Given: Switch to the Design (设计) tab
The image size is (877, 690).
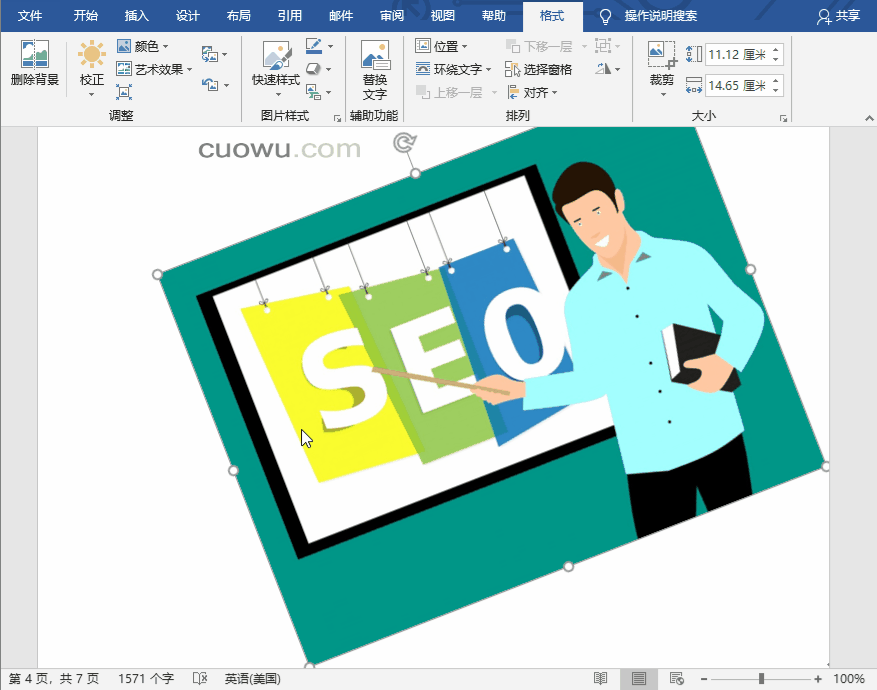Looking at the screenshot, I should coord(187,16).
